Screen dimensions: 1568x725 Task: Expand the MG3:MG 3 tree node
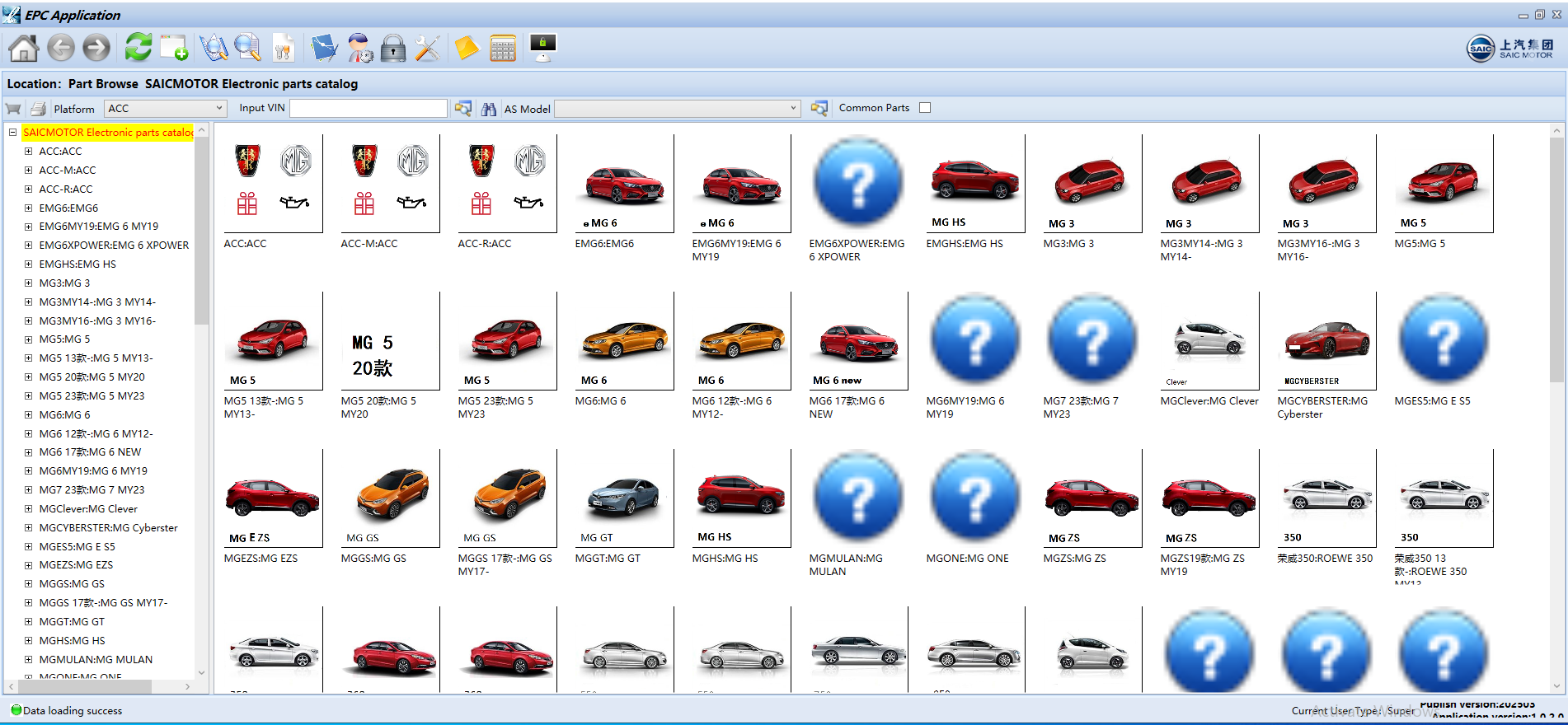(x=28, y=283)
